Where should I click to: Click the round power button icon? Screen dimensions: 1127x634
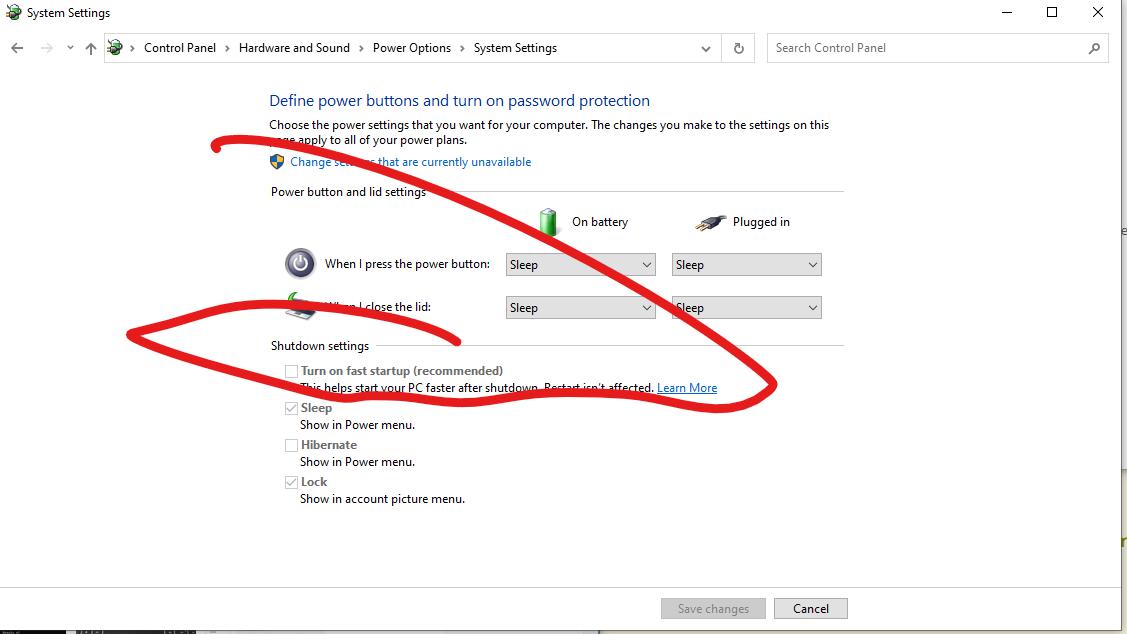(x=299, y=263)
